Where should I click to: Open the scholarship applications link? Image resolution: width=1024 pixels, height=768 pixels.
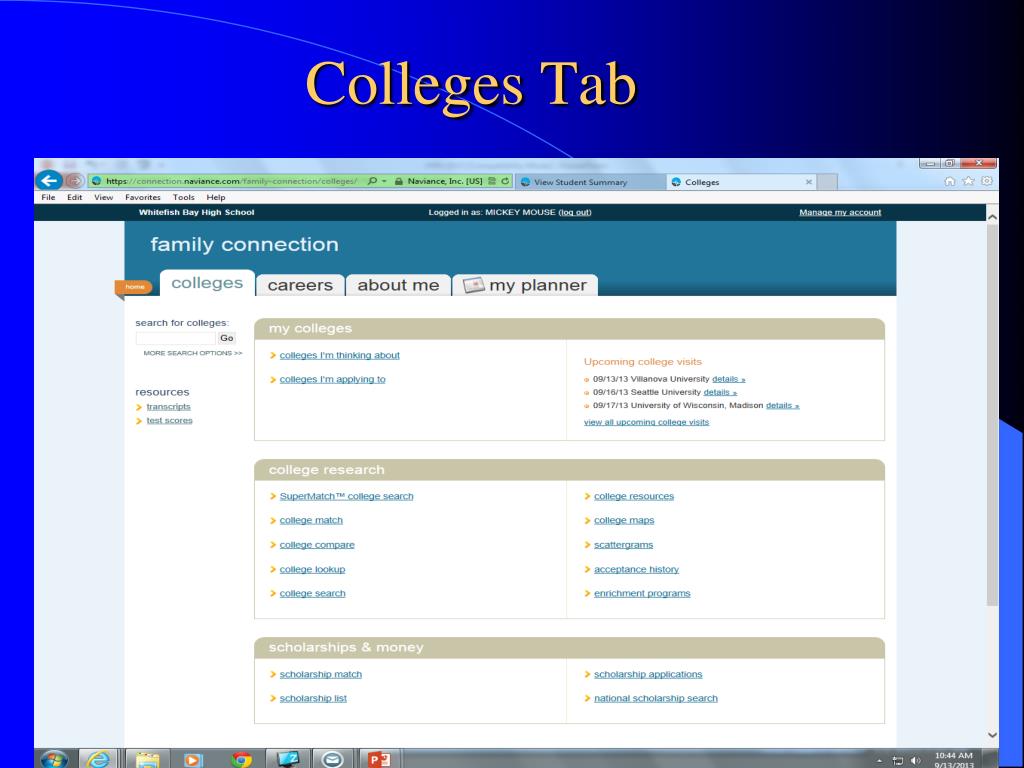point(648,675)
